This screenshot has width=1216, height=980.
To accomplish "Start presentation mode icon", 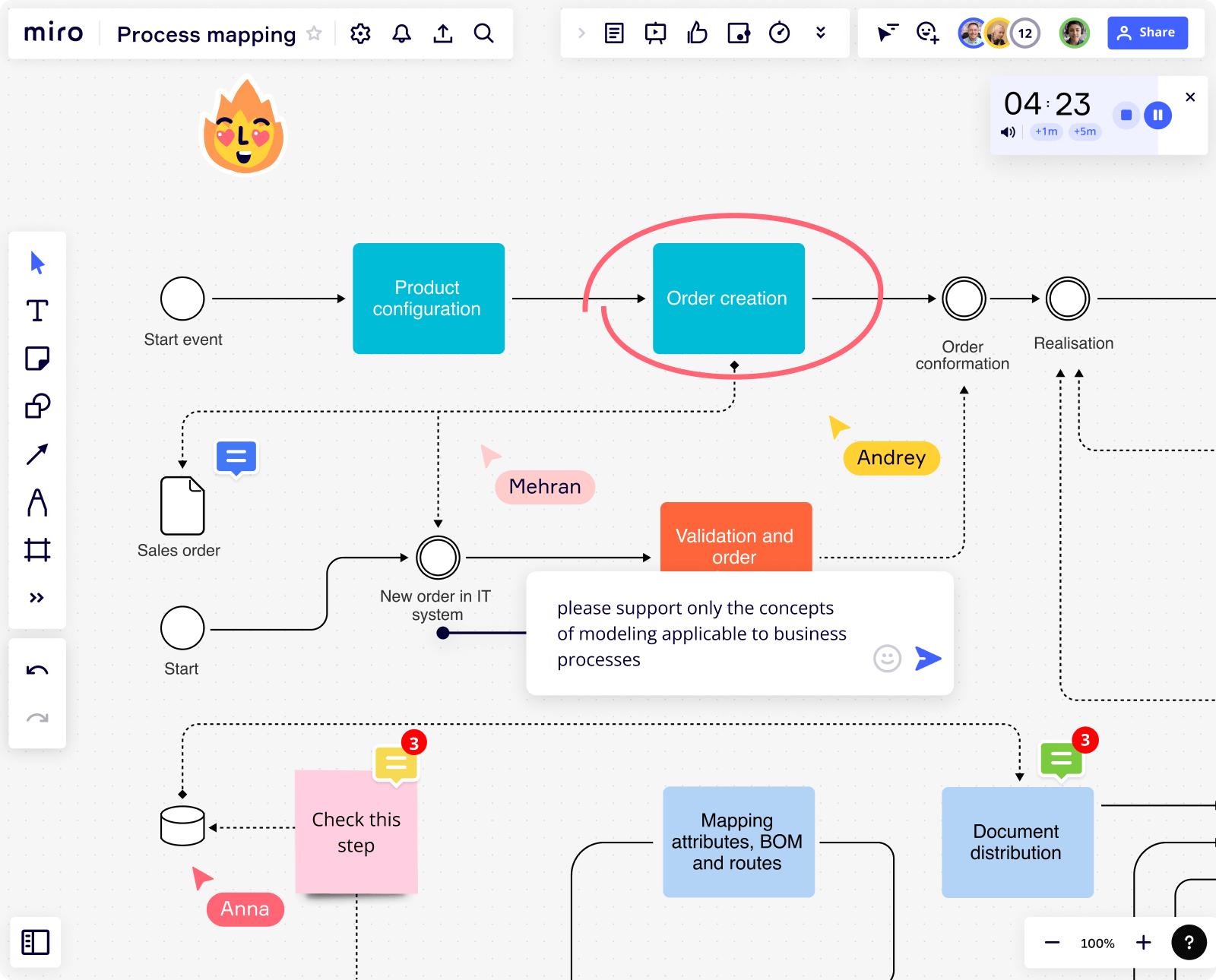I will [655, 33].
